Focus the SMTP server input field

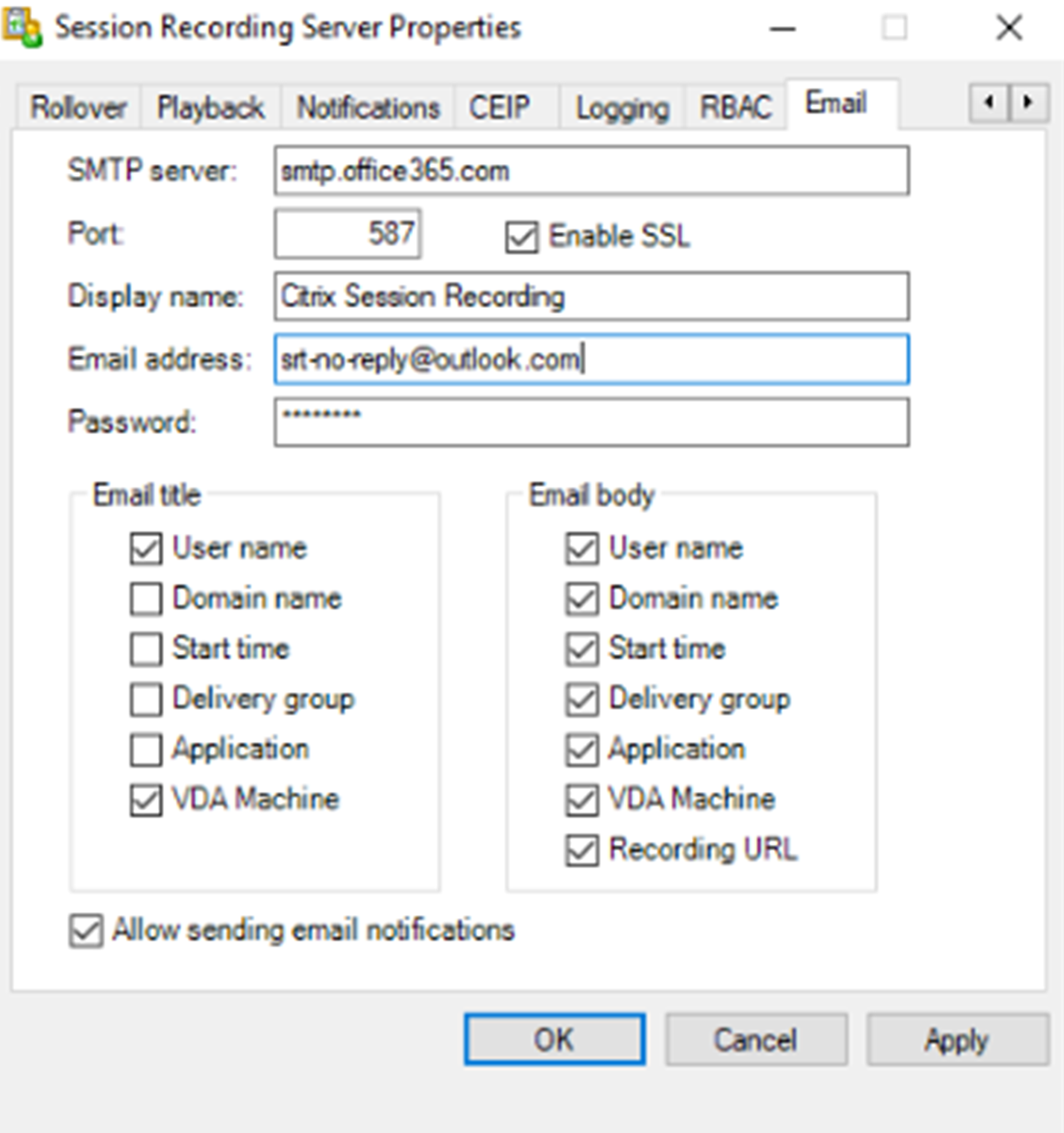click(x=591, y=171)
